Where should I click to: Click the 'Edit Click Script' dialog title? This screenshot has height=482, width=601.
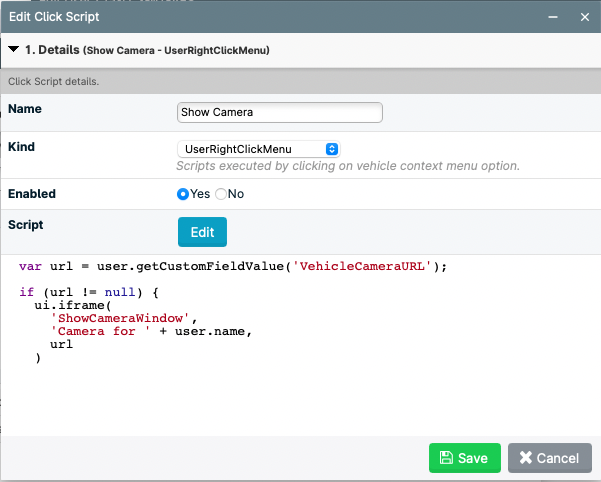[x=54, y=17]
